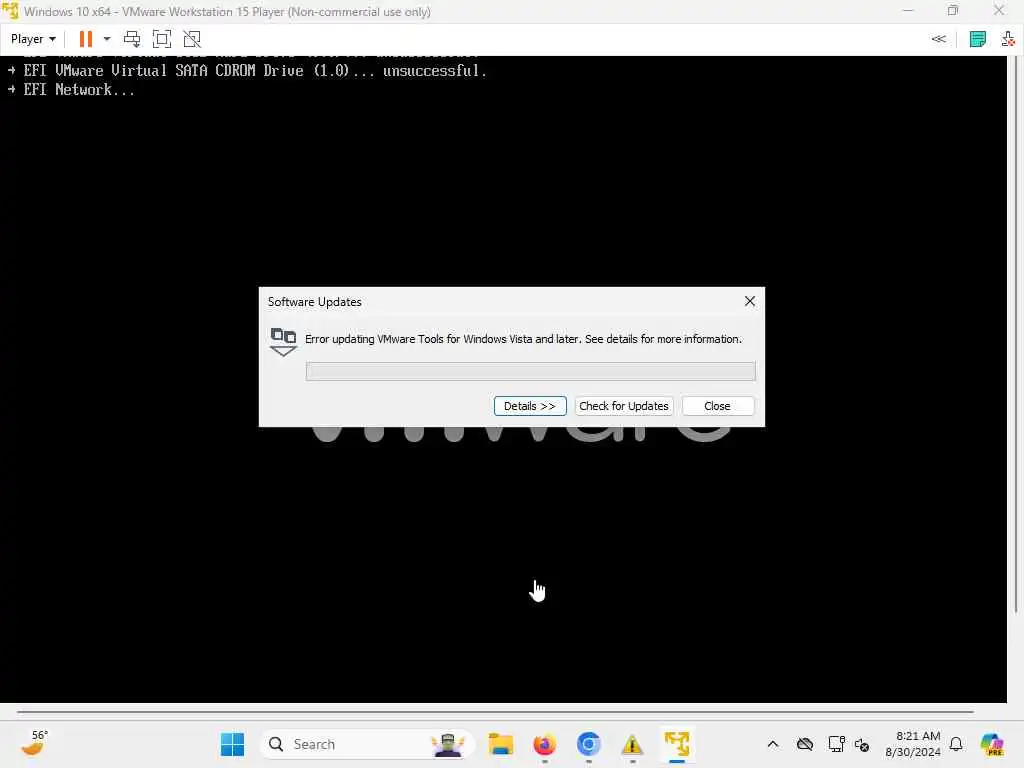Click the Software Updates download icon
The height and width of the screenshot is (768, 1024).
click(x=283, y=342)
